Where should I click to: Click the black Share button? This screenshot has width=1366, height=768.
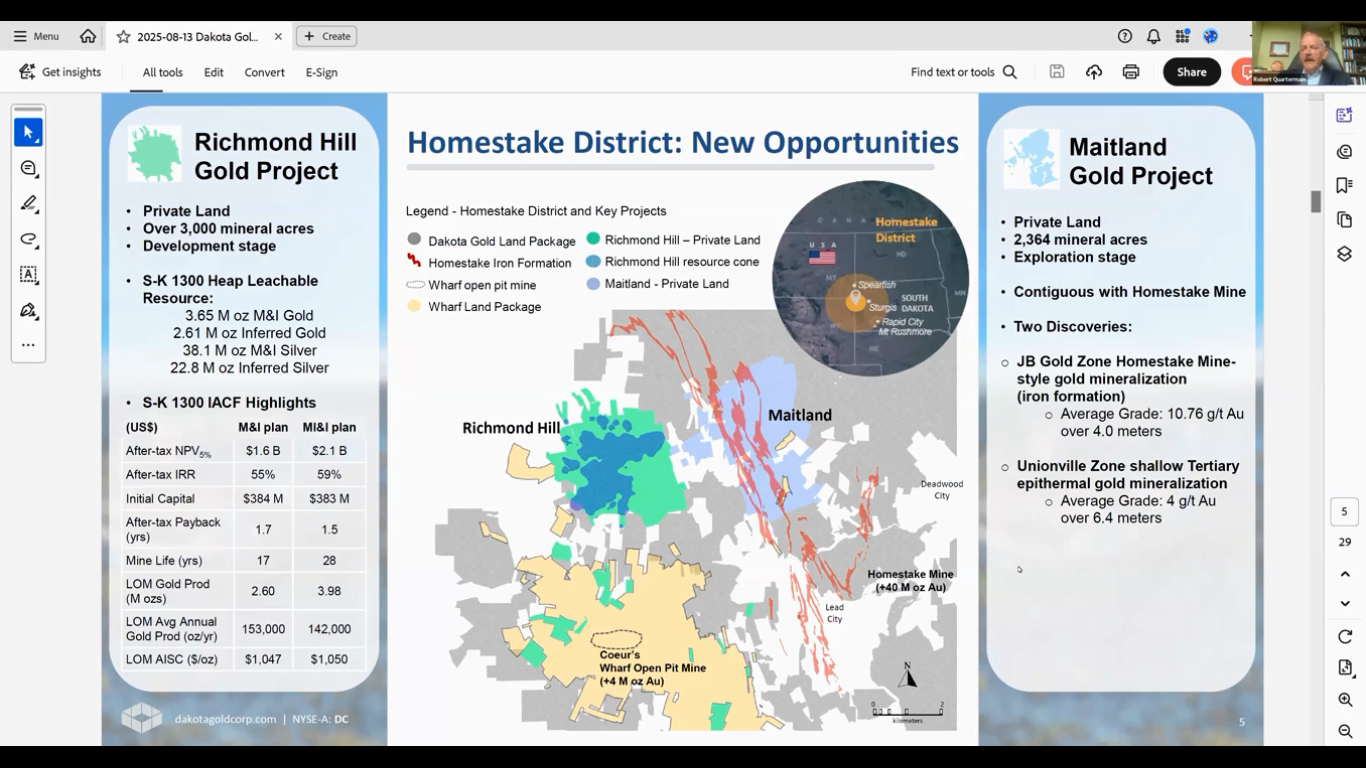click(x=1192, y=72)
